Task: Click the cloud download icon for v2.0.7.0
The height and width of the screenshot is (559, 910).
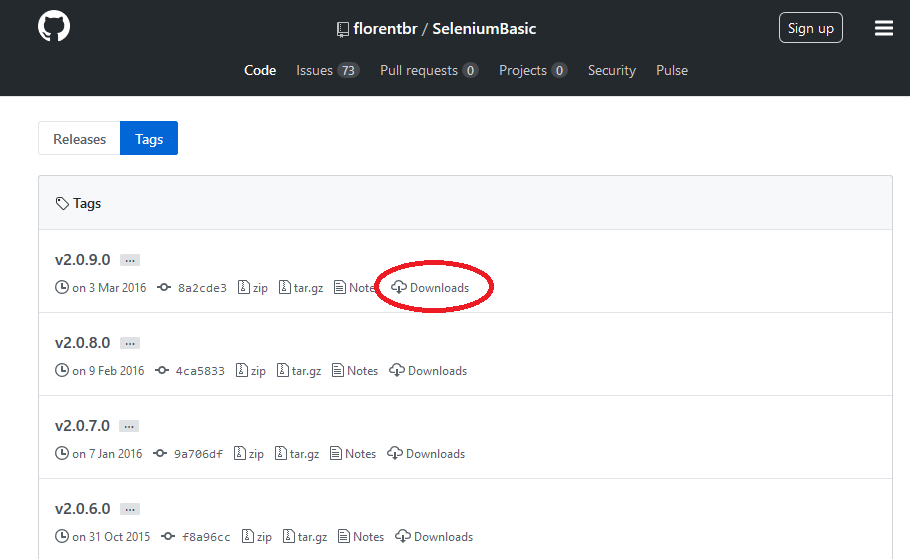Action: pyautogui.click(x=395, y=453)
